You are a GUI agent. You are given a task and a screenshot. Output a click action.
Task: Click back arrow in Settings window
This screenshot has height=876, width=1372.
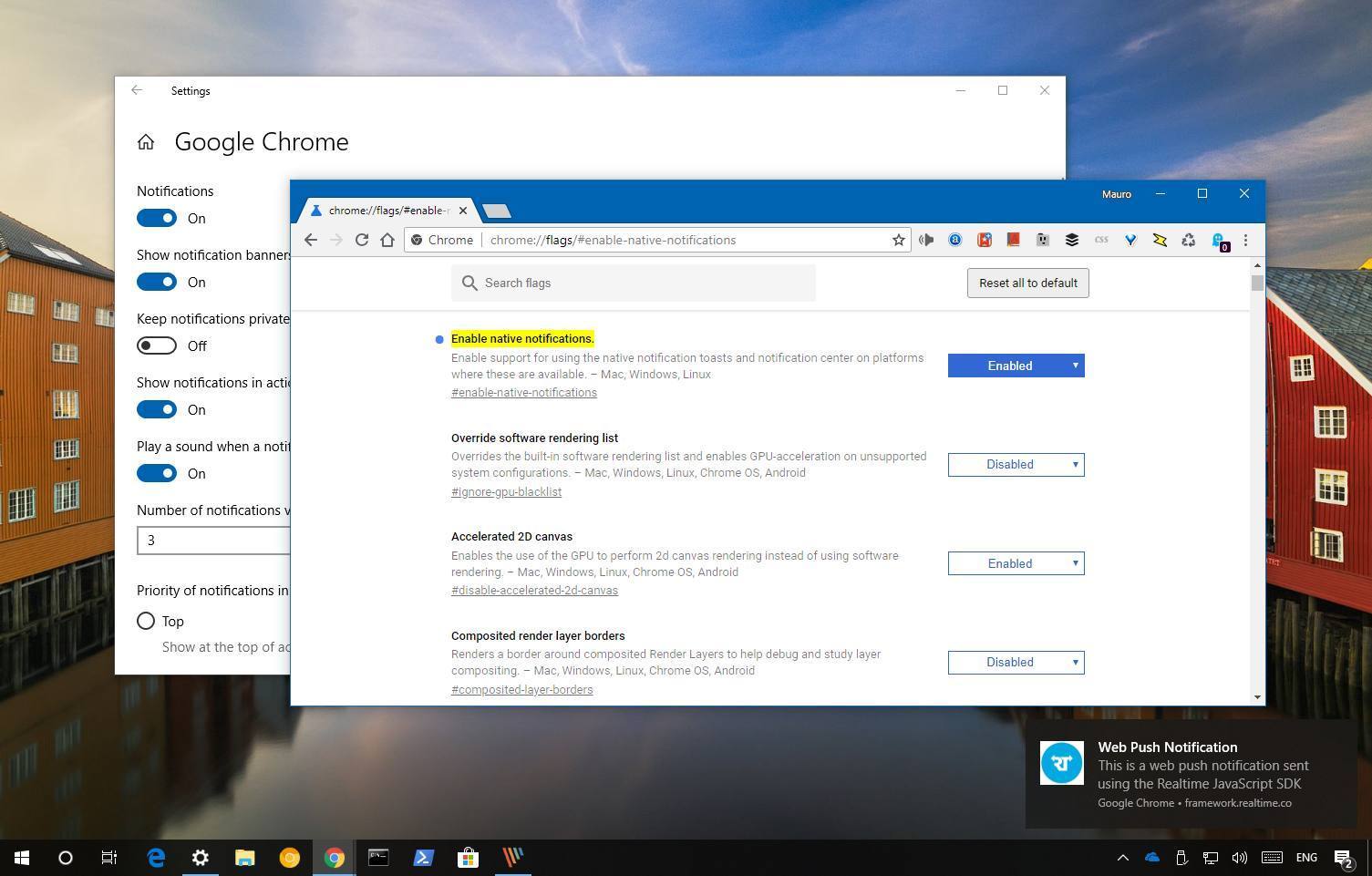[x=137, y=90]
